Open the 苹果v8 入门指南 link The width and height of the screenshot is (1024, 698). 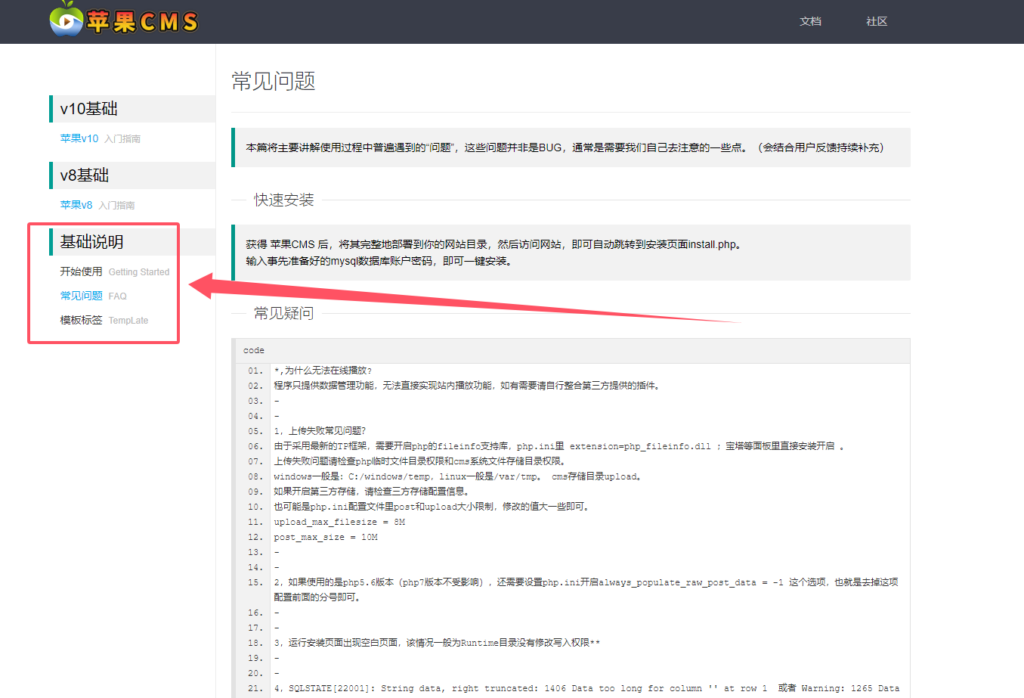(x=97, y=205)
